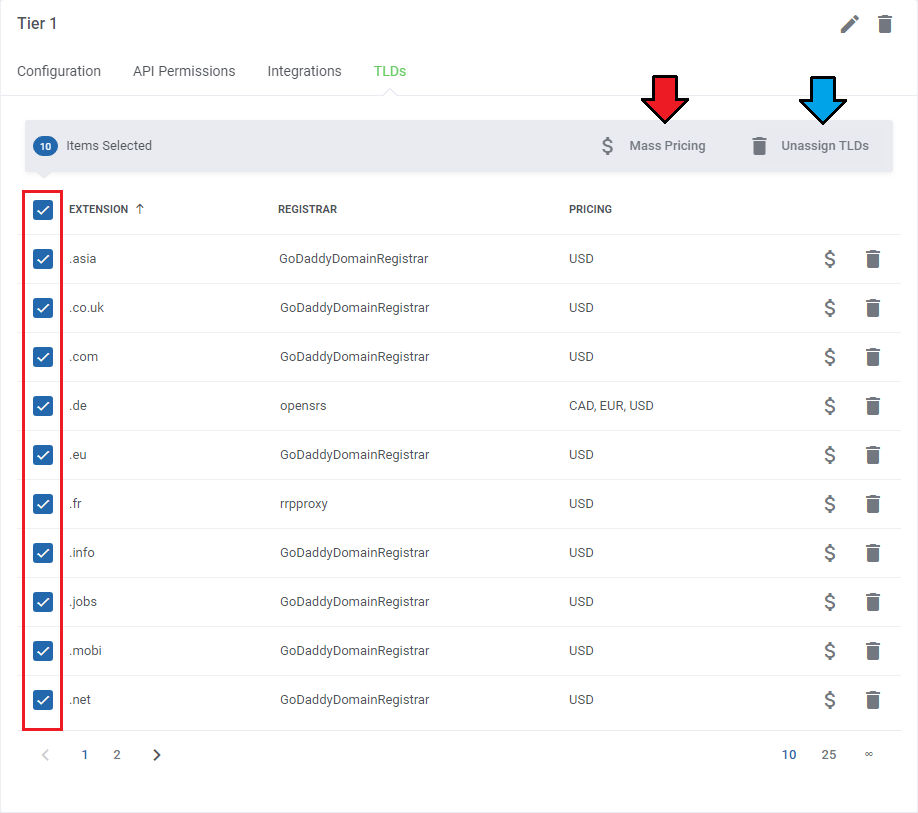This screenshot has height=813, width=918.
Task: Click the trash icon beside Tier 1 title
Action: pos(885,24)
